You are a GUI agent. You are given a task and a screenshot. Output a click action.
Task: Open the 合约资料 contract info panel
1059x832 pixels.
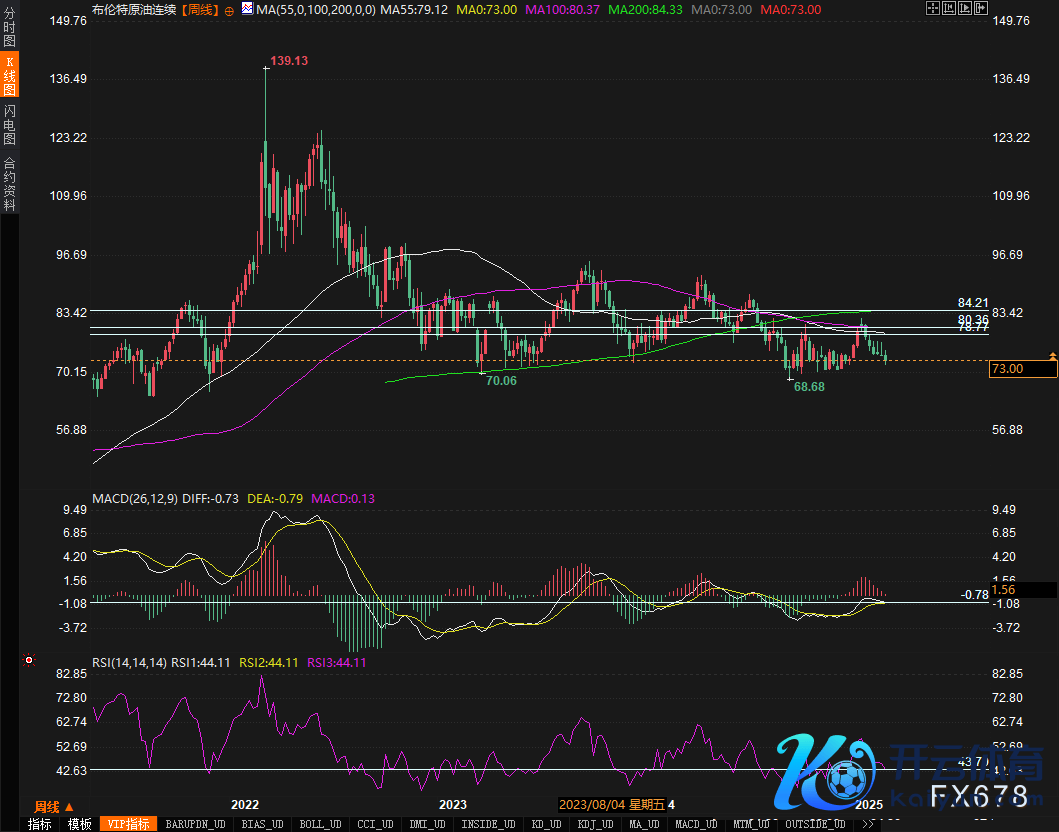tap(10, 183)
